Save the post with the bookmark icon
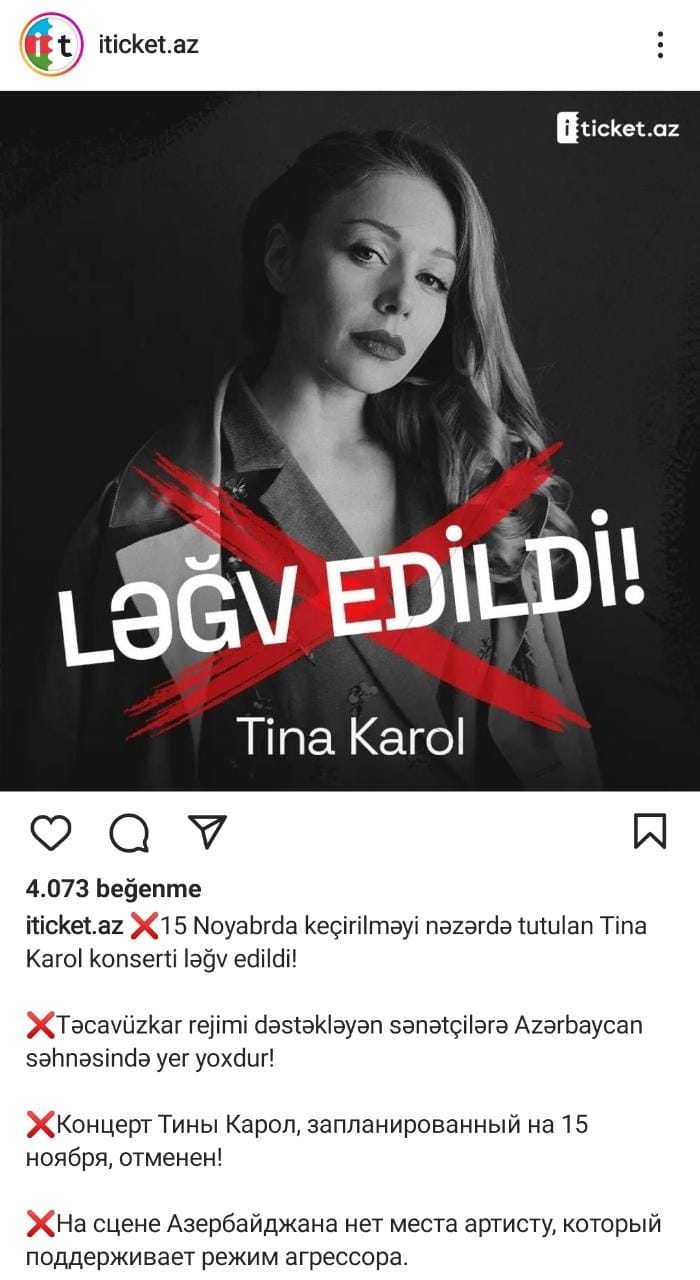This screenshot has height=1280, width=700. tap(650, 831)
